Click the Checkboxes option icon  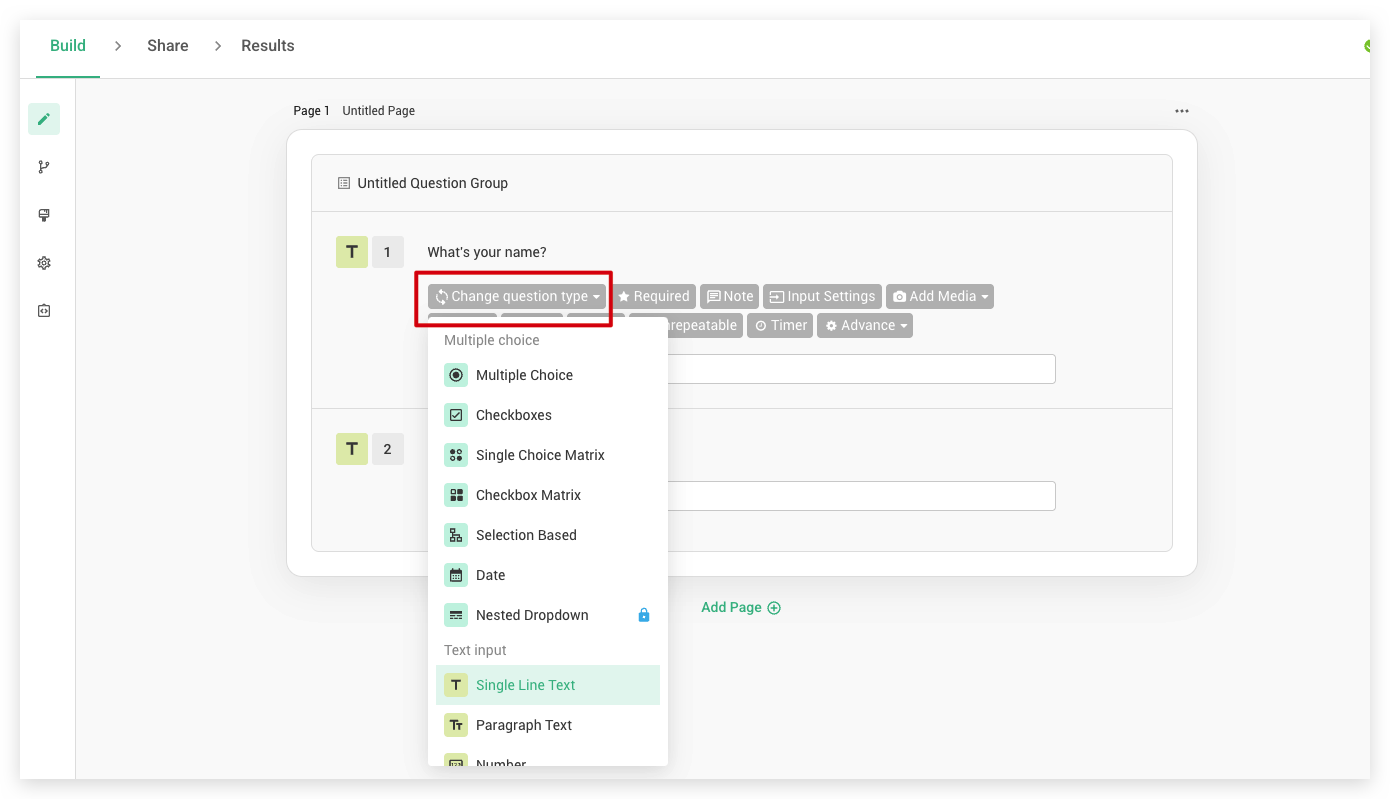coord(456,415)
